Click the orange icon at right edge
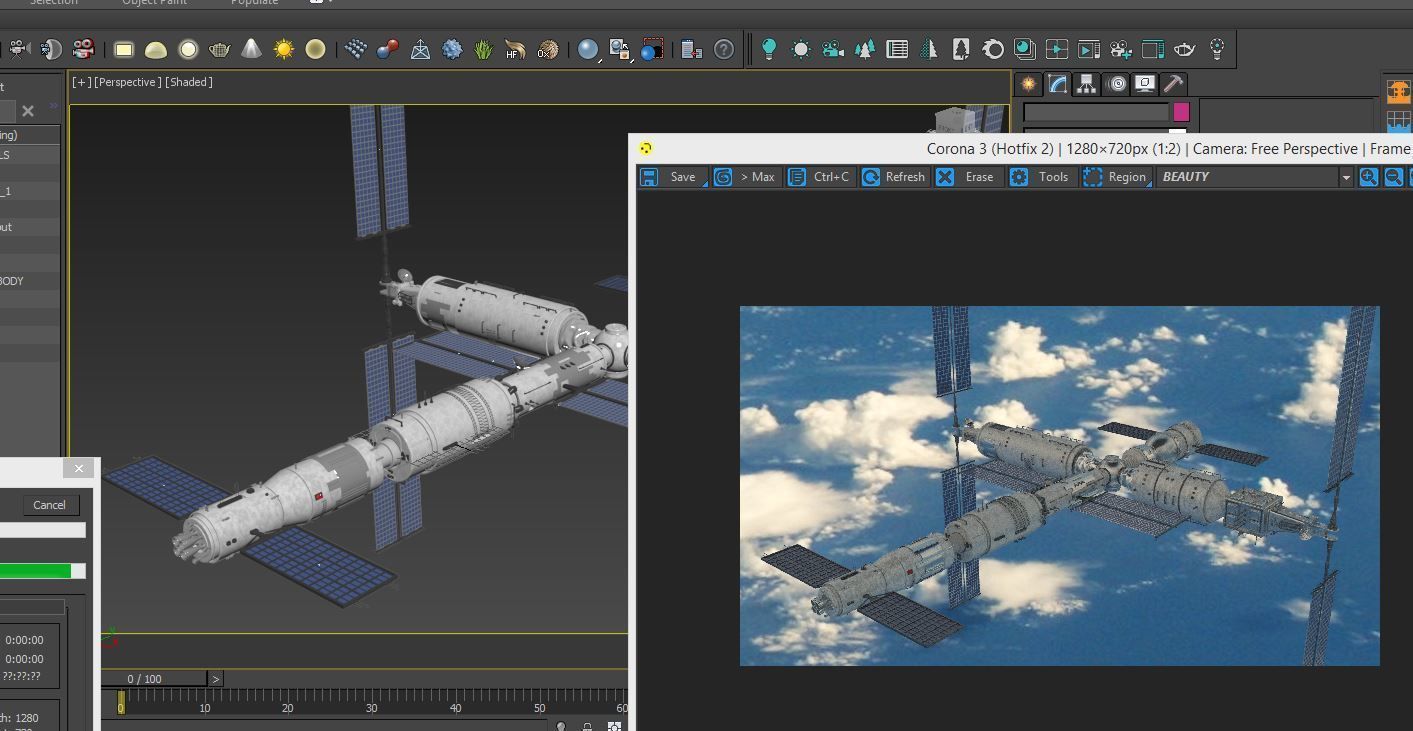The width and height of the screenshot is (1413, 731). 1399,90
